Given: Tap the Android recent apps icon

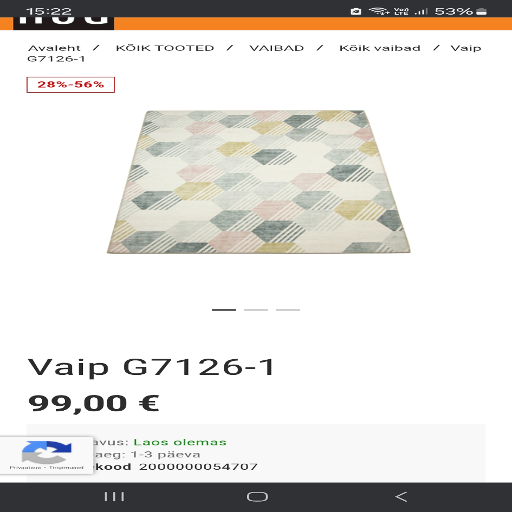Looking at the screenshot, I should pyautogui.click(x=114, y=497).
